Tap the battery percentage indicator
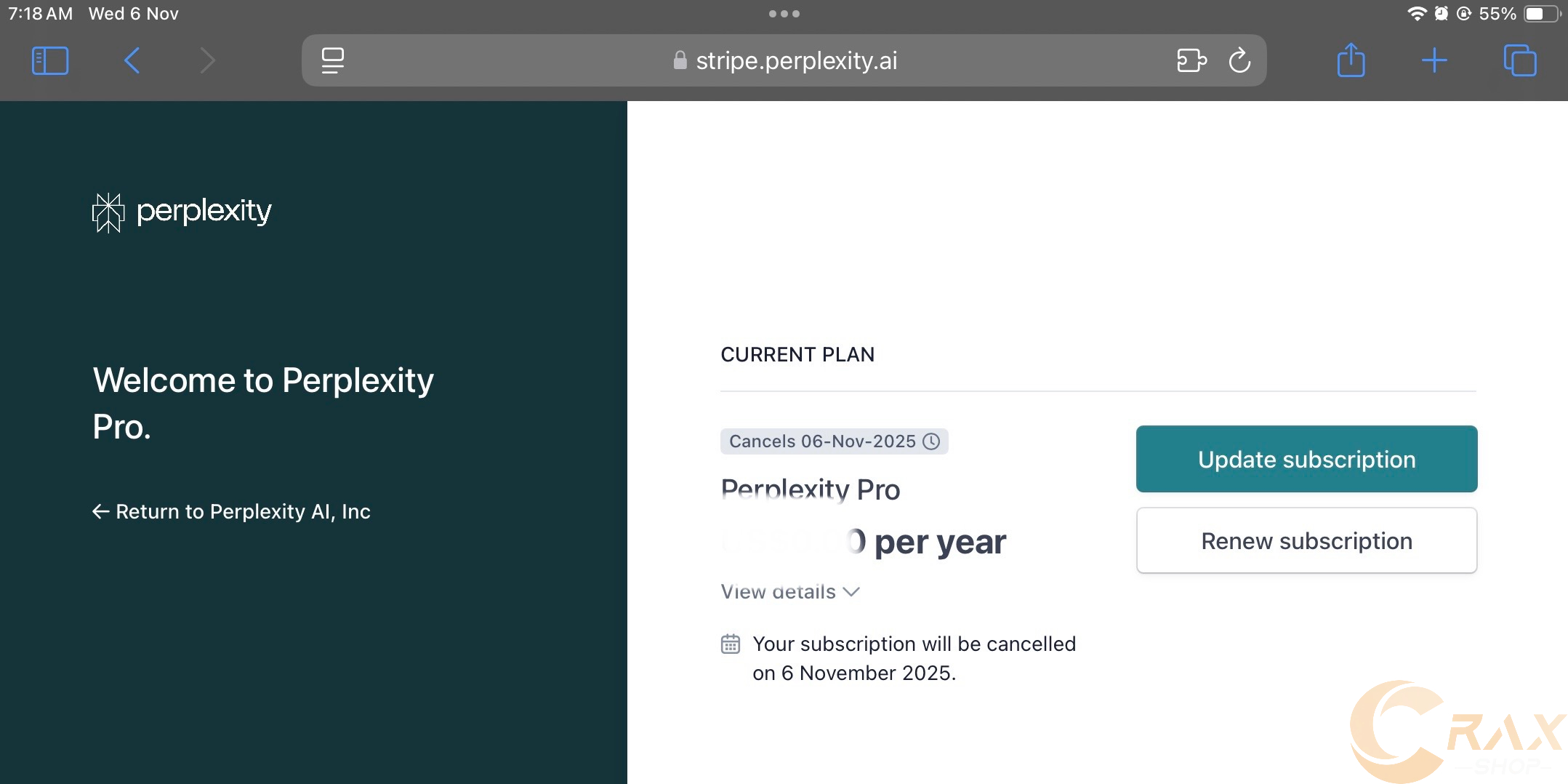Screen dimensions: 1568x784 click(x=1497, y=14)
